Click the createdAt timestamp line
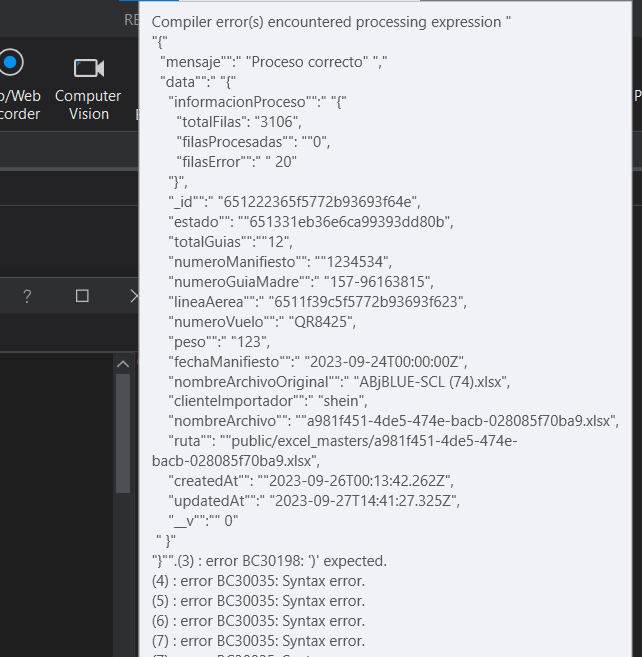This screenshot has height=657, width=642. click(311, 481)
